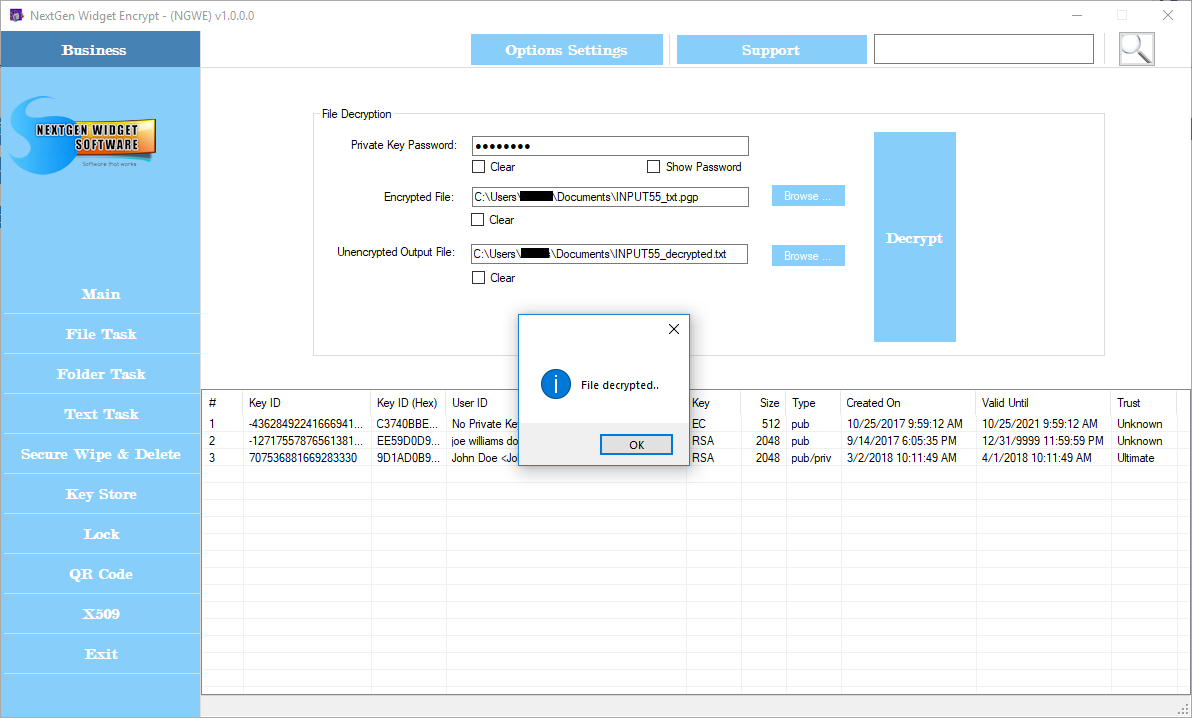
Task: Select the Lock sidebar item
Action: 101,534
